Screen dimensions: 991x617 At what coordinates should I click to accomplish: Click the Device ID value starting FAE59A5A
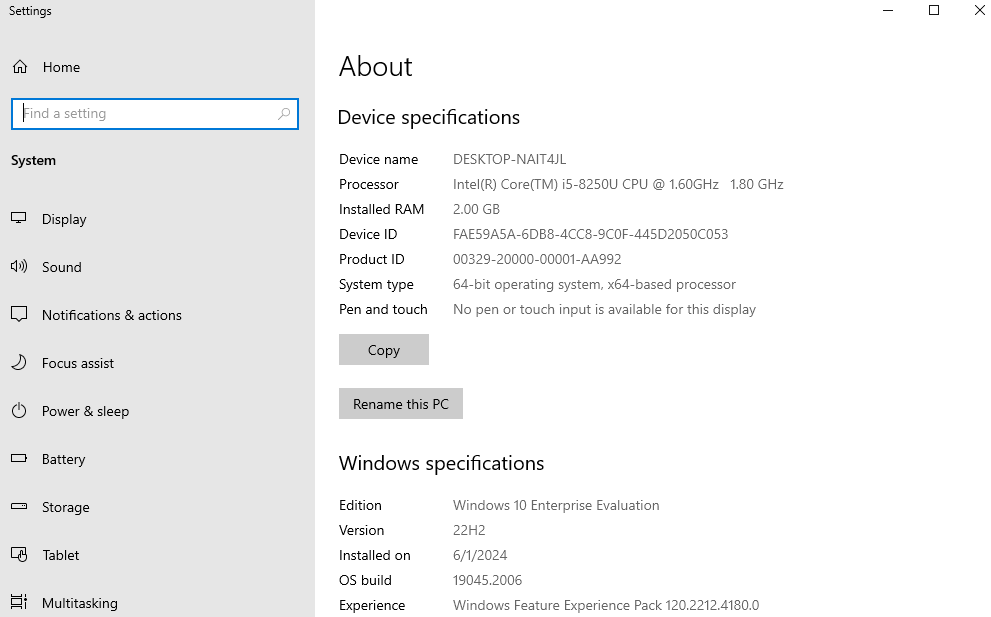[x=590, y=235]
